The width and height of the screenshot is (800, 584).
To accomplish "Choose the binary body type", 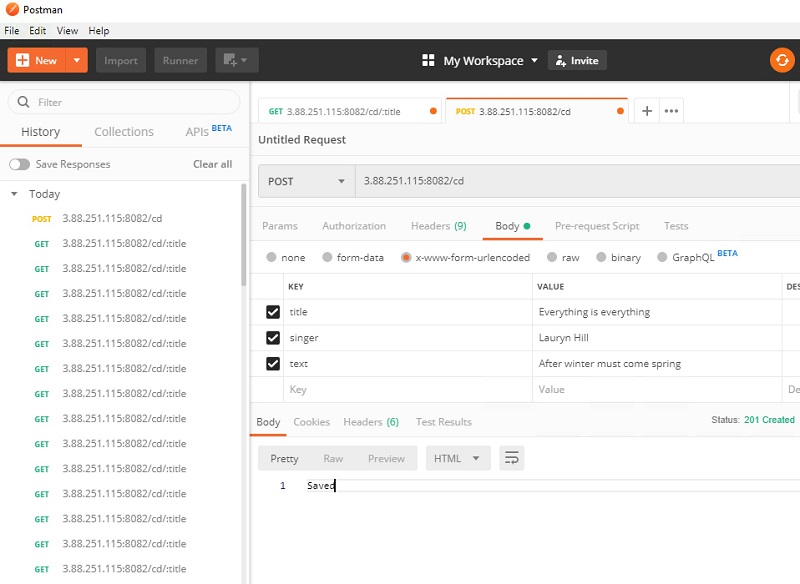I will 601,257.
